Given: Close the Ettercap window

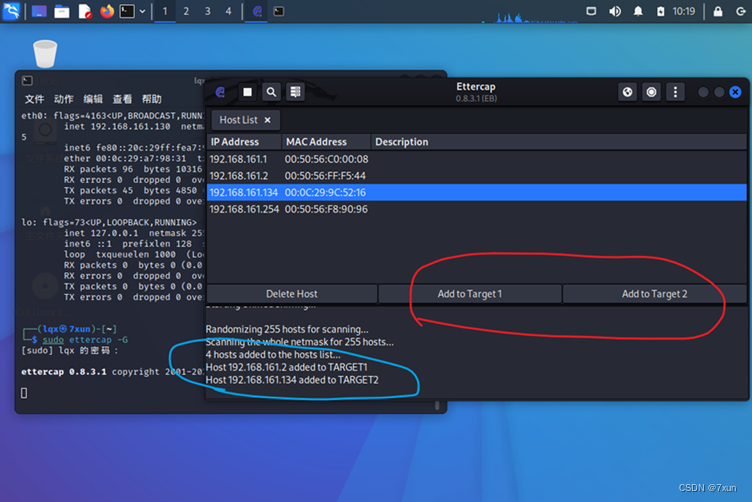Looking at the screenshot, I should 735,92.
